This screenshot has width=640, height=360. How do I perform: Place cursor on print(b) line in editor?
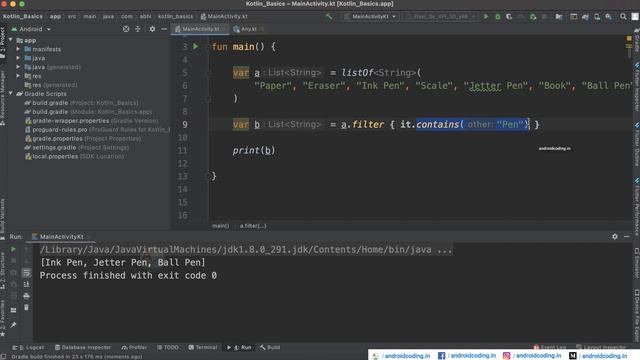[x=254, y=151]
